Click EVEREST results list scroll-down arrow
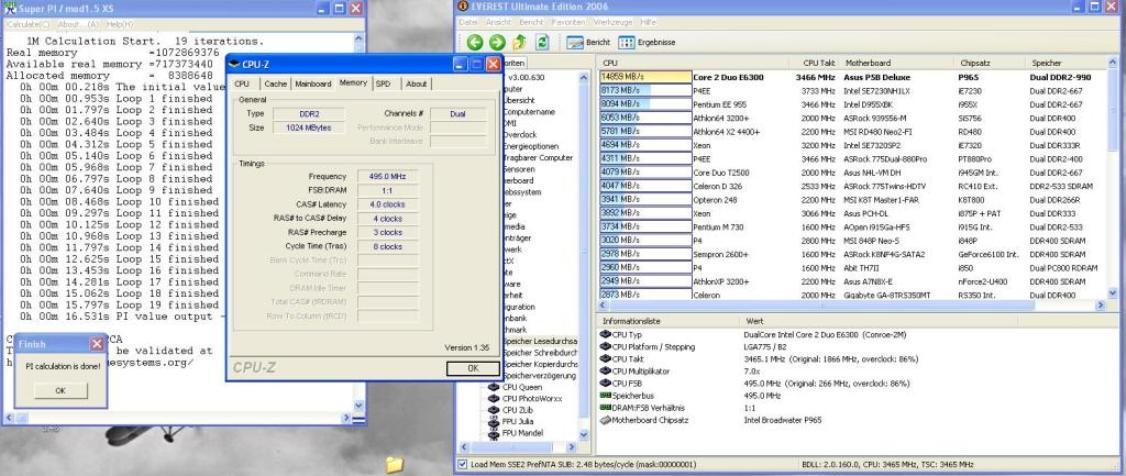Image resolution: width=1126 pixels, height=476 pixels. tap(1113, 293)
